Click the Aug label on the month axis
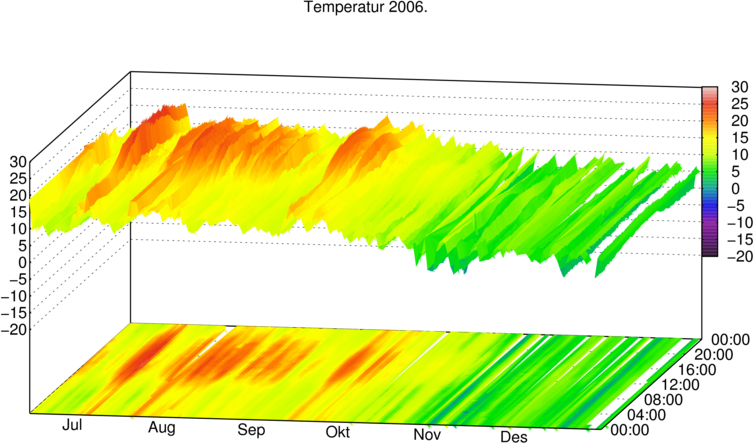This screenshot has width=754, height=443. [158, 430]
